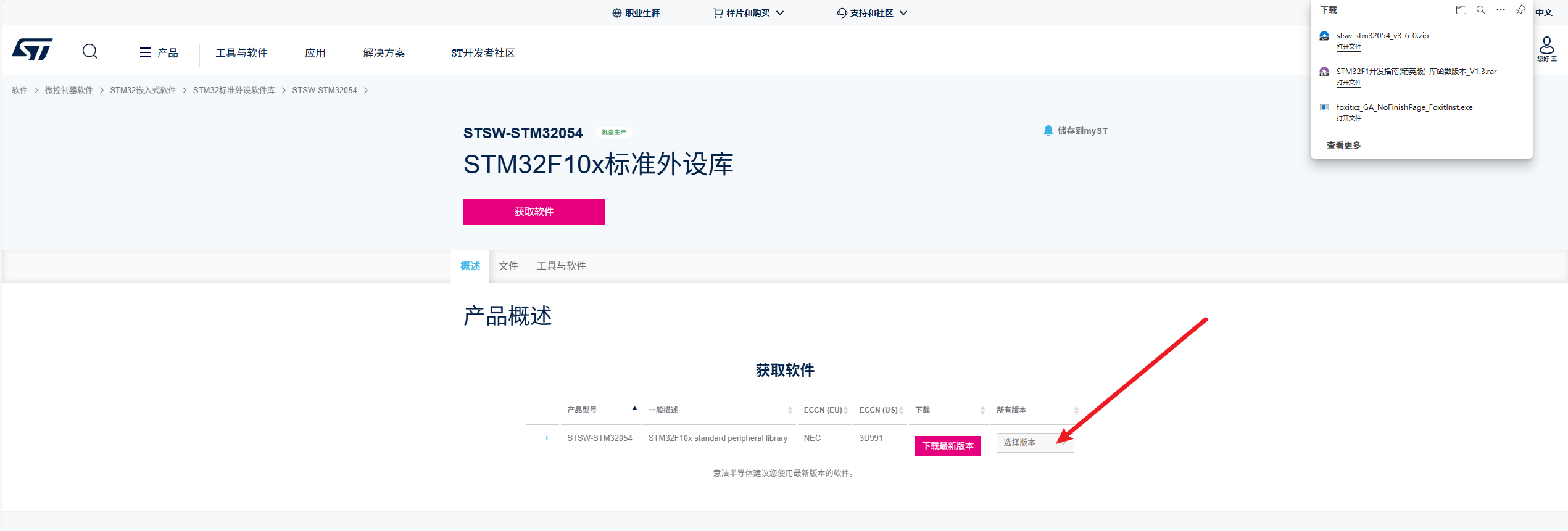Click 打开文件 under STM32F1开发指南 rar

[x=1349, y=83]
